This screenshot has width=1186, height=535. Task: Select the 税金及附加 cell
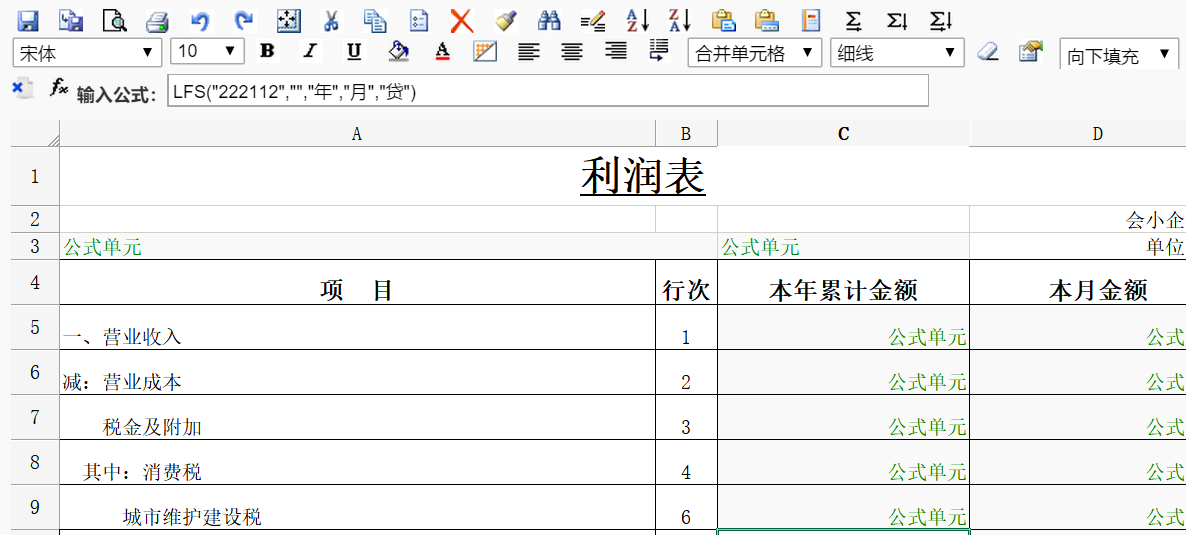click(x=357, y=417)
